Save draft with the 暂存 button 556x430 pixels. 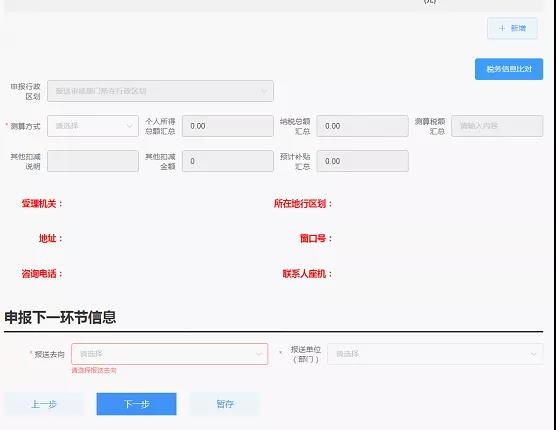coord(225,404)
